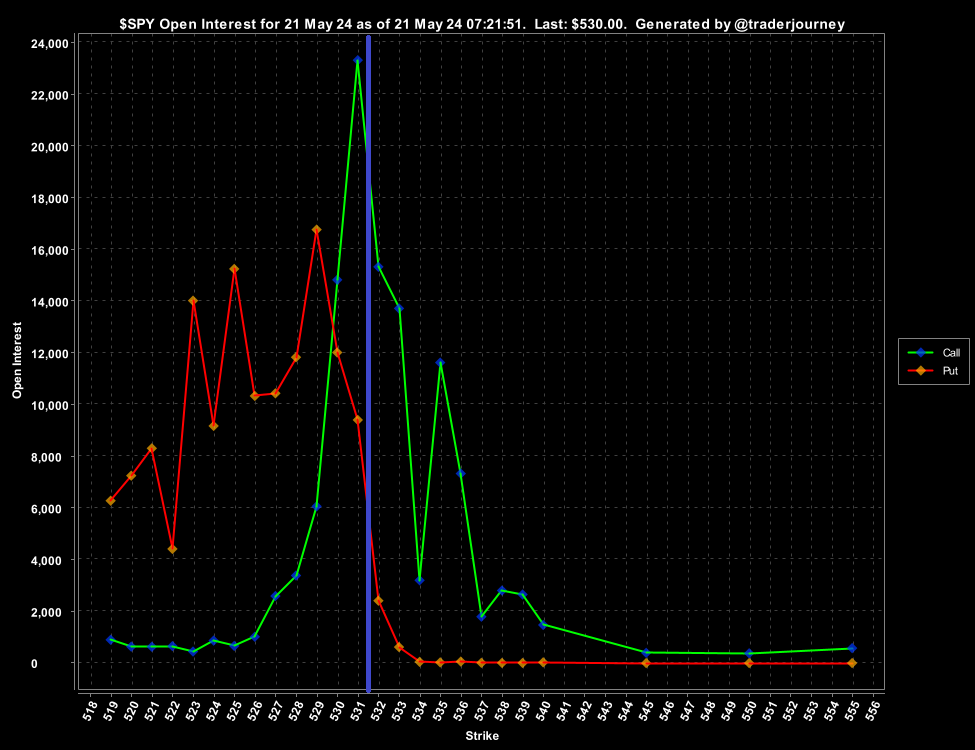This screenshot has height=750, width=975.
Task: Click the 543 strike tick label
Action: 604,711
